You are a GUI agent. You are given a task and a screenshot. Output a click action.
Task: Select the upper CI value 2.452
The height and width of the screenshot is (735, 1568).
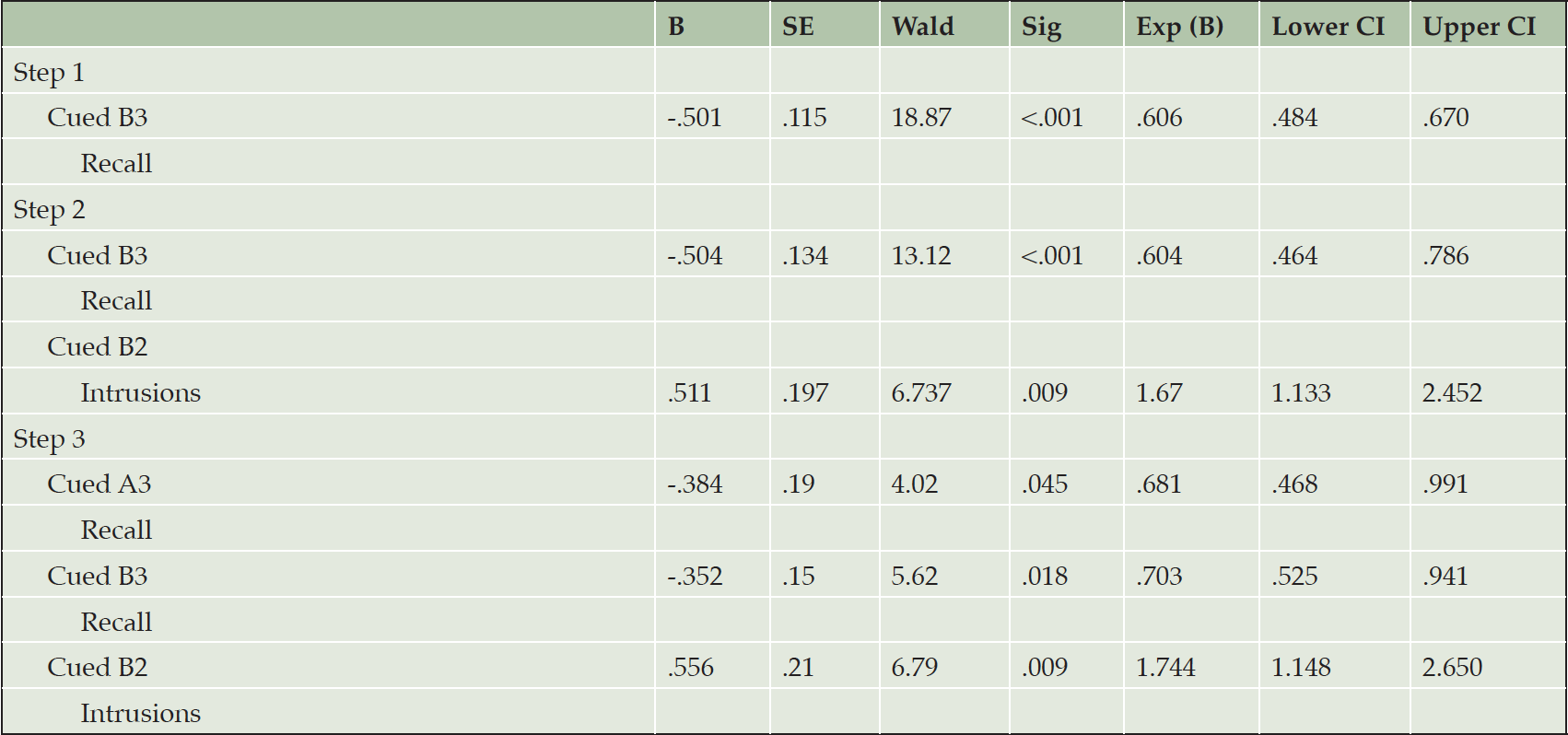click(1452, 393)
